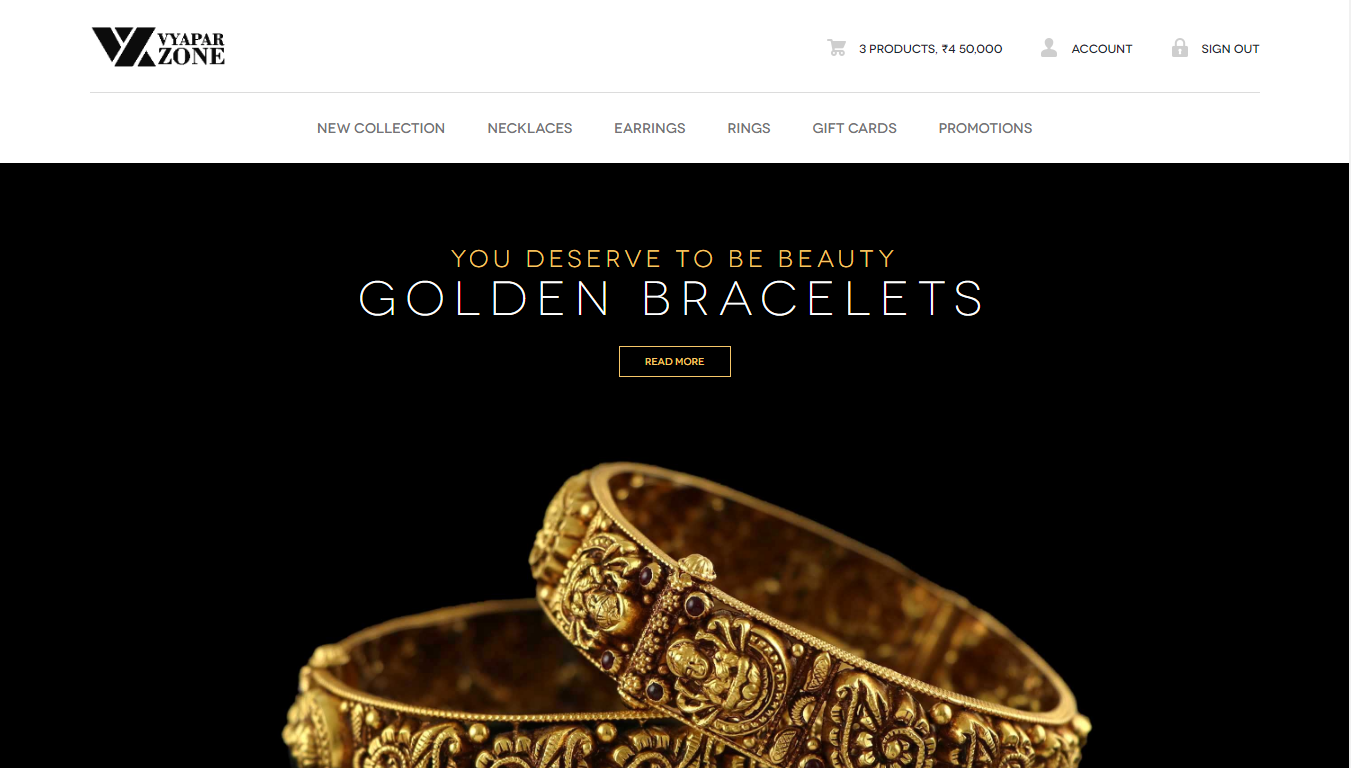Image resolution: width=1351 pixels, height=768 pixels.
Task: Click the account person icon
Action: coord(1049,48)
